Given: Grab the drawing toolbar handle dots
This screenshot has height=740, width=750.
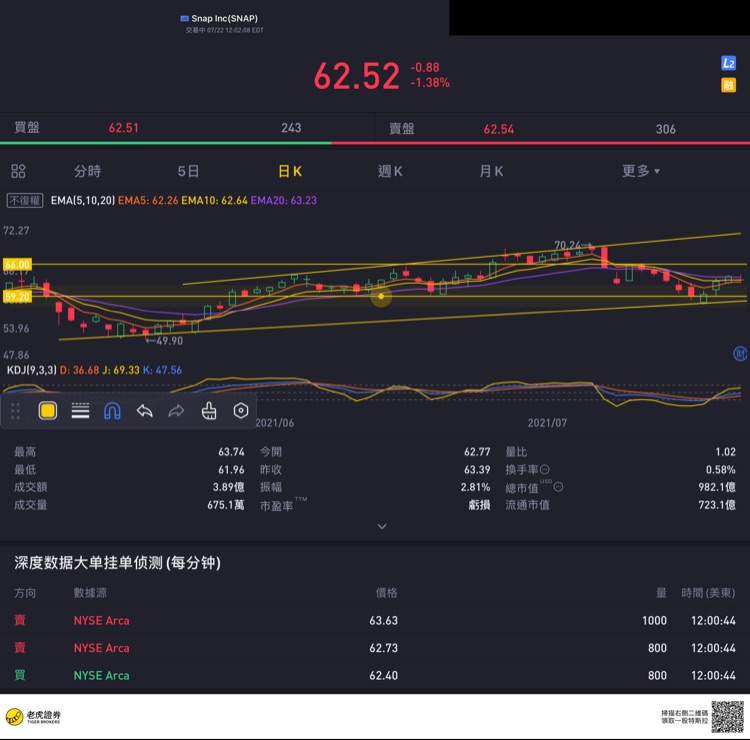Looking at the screenshot, I should (15, 411).
